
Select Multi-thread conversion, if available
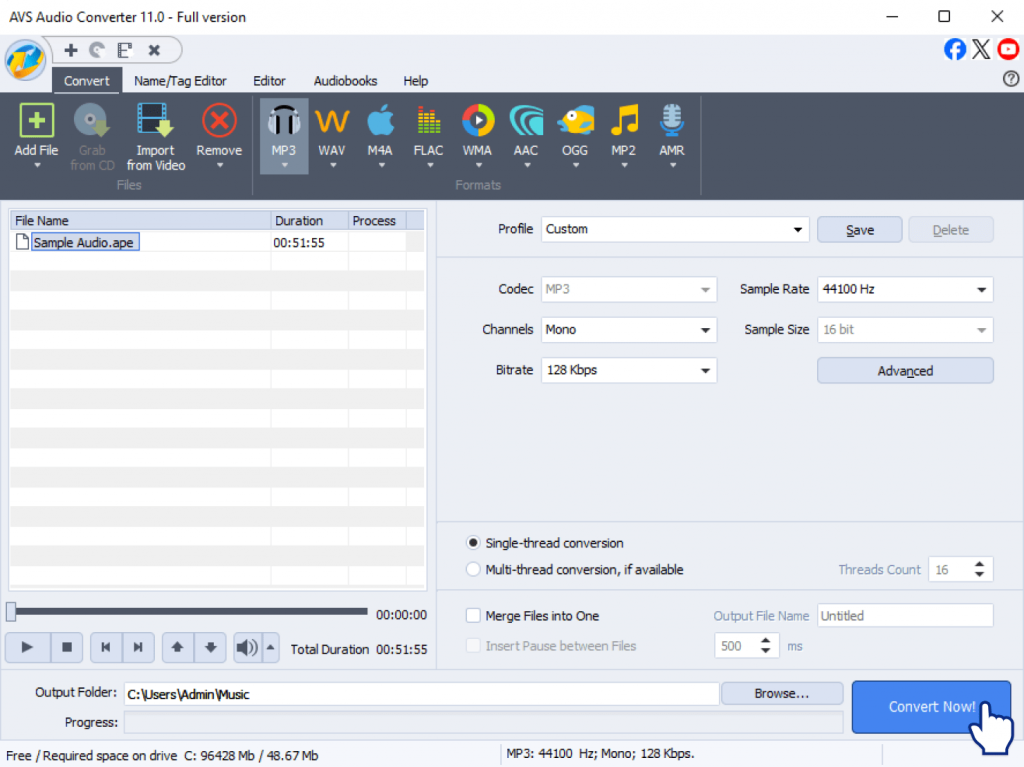[x=473, y=570]
